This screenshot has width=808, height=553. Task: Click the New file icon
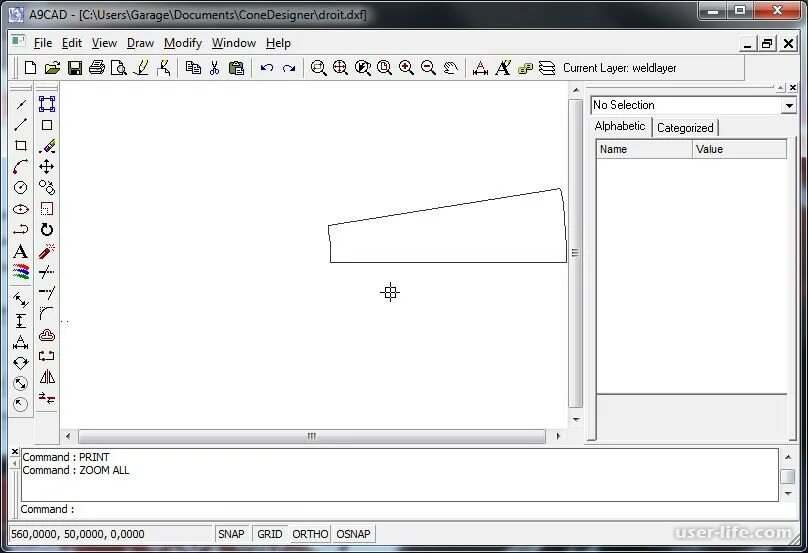30,68
